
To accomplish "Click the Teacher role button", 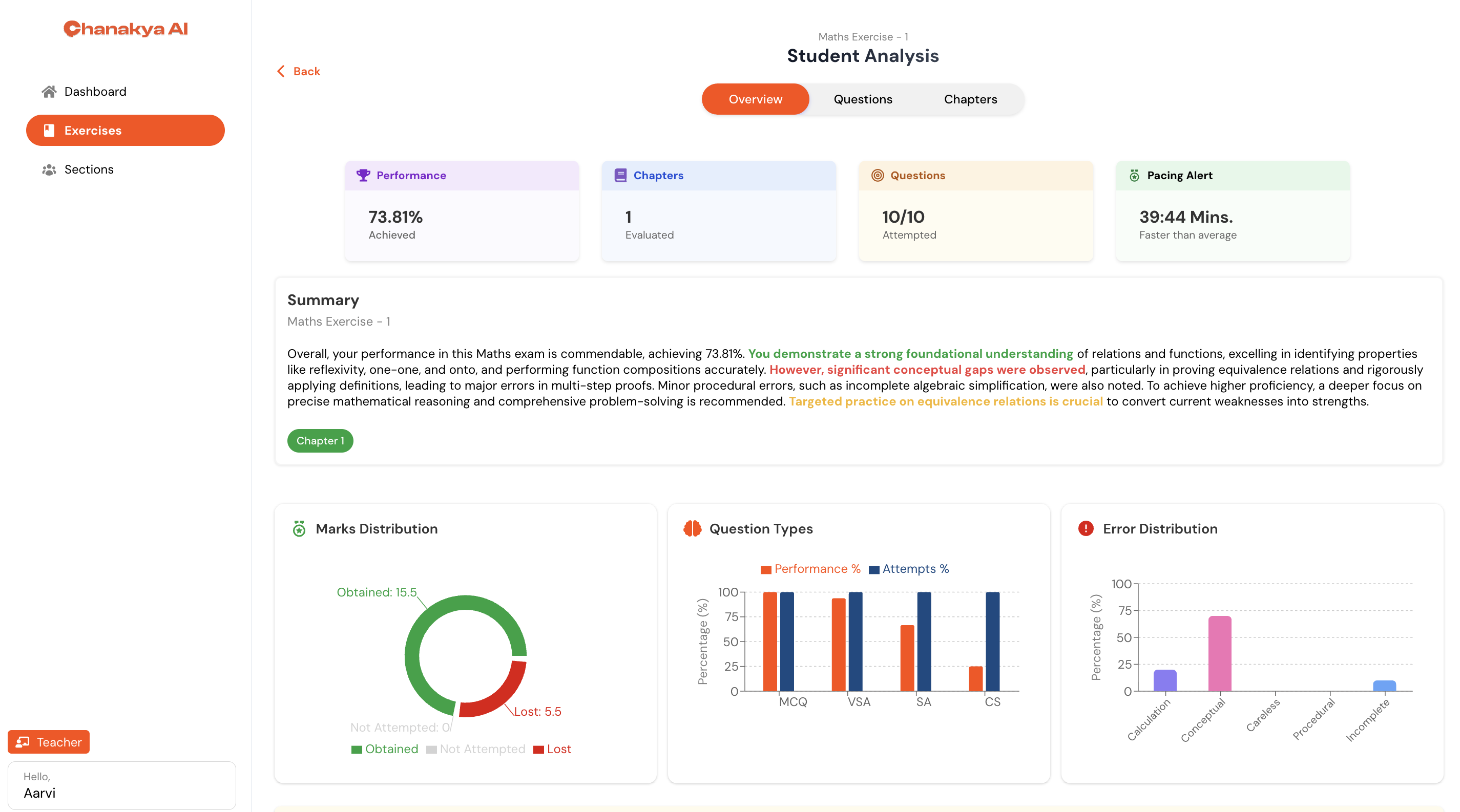I will tap(49, 742).
